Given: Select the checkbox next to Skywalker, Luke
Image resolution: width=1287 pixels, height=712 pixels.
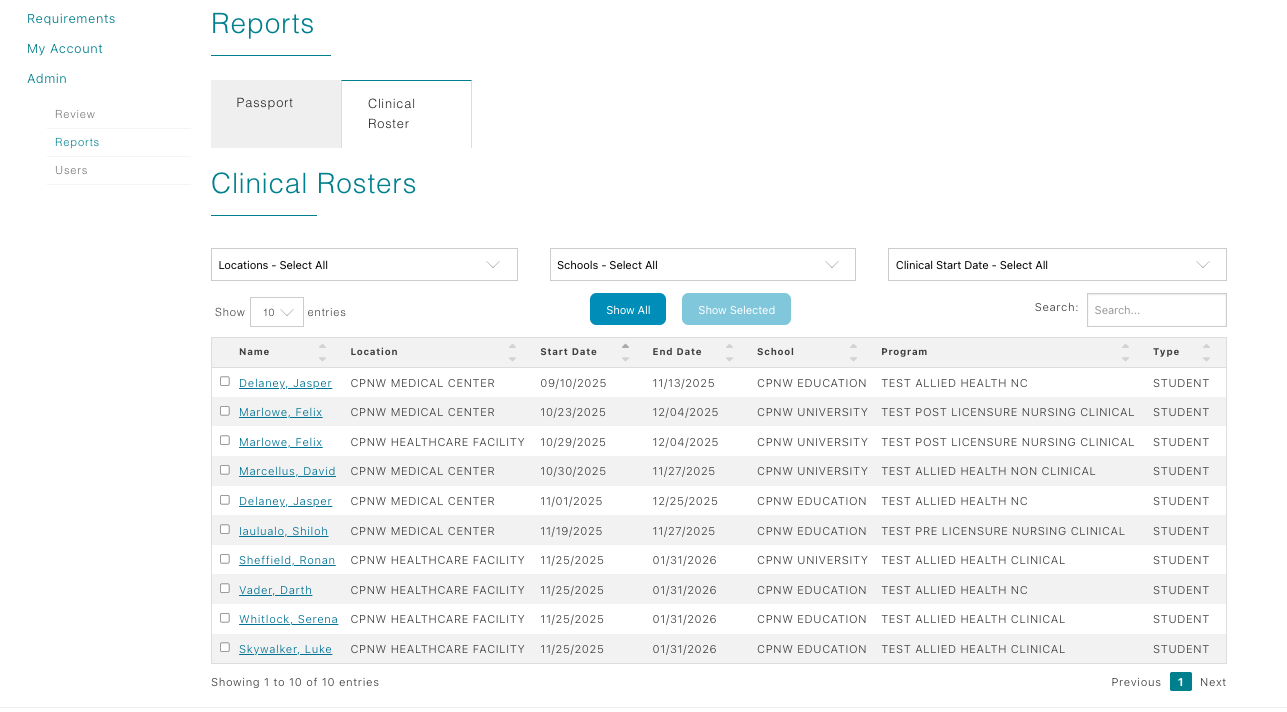Looking at the screenshot, I should tap(224, 647).
